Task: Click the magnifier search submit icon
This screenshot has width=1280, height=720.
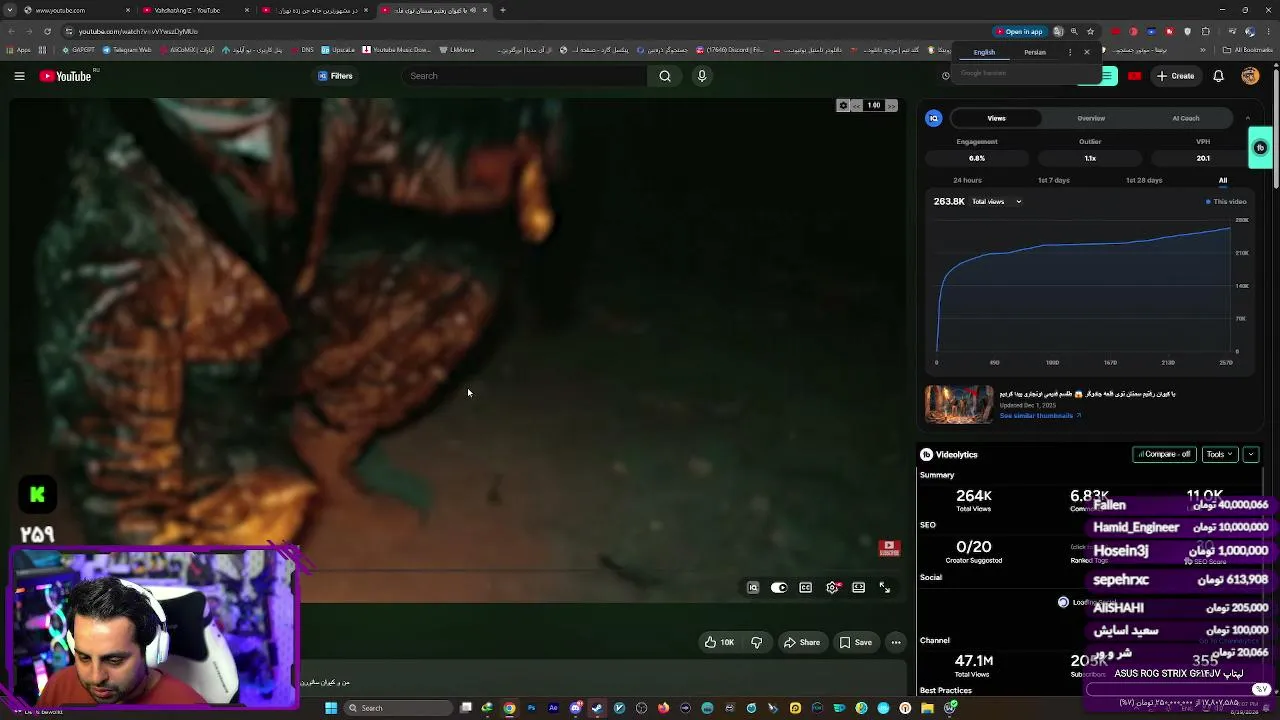Action: pos(665,76)
